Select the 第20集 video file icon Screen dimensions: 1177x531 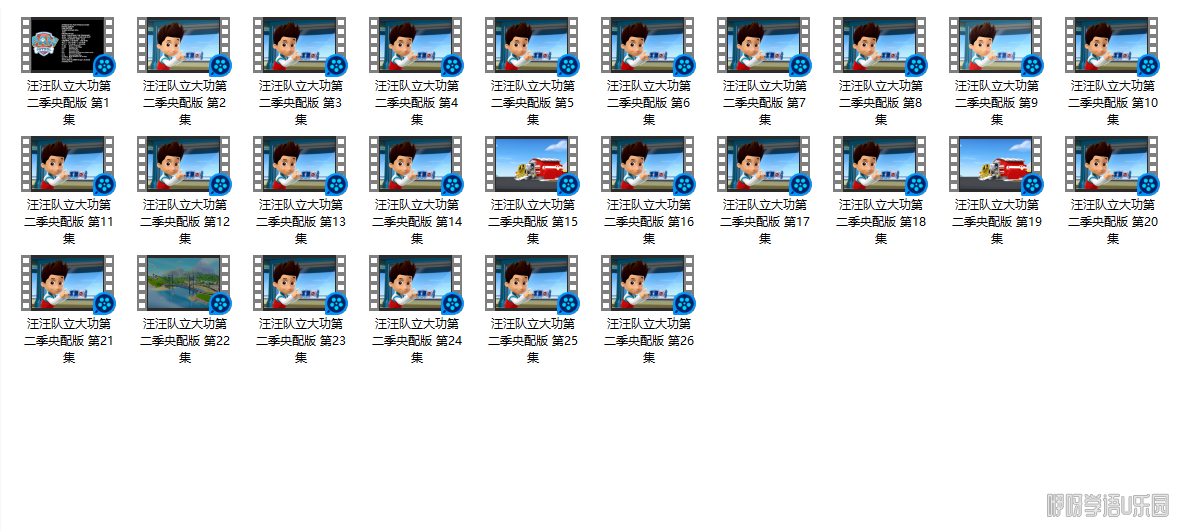point(1112,165)
